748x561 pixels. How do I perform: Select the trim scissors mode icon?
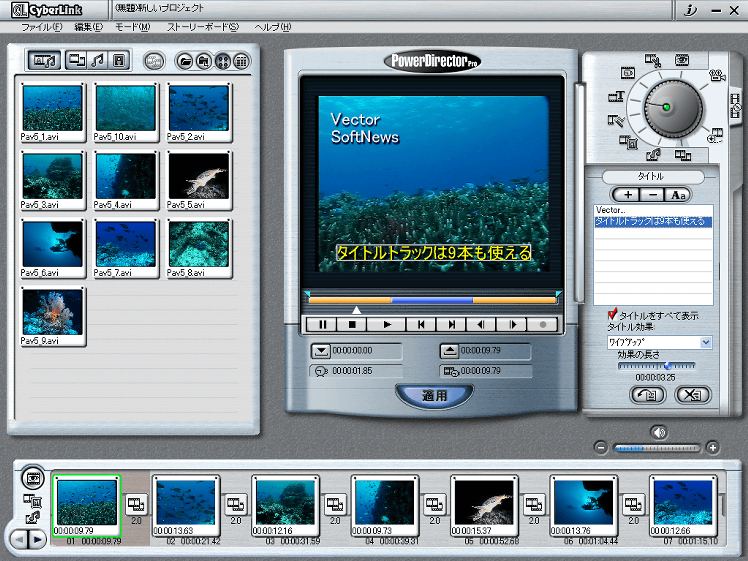tap(652, 60)
